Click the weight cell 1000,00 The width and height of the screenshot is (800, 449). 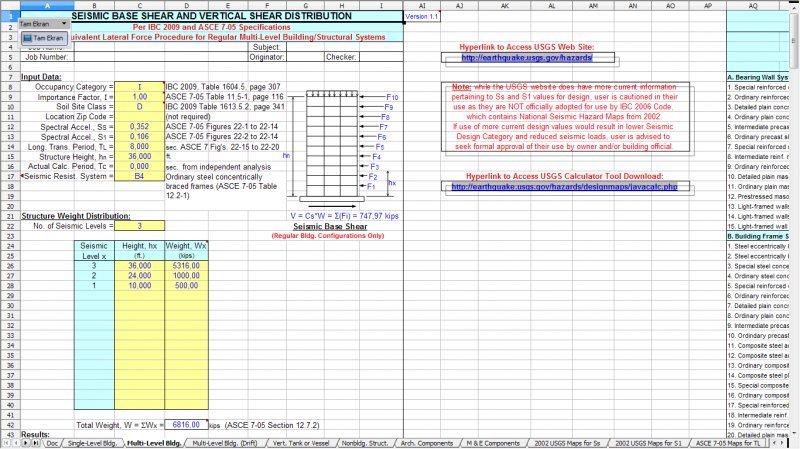[x=186, y=276]
